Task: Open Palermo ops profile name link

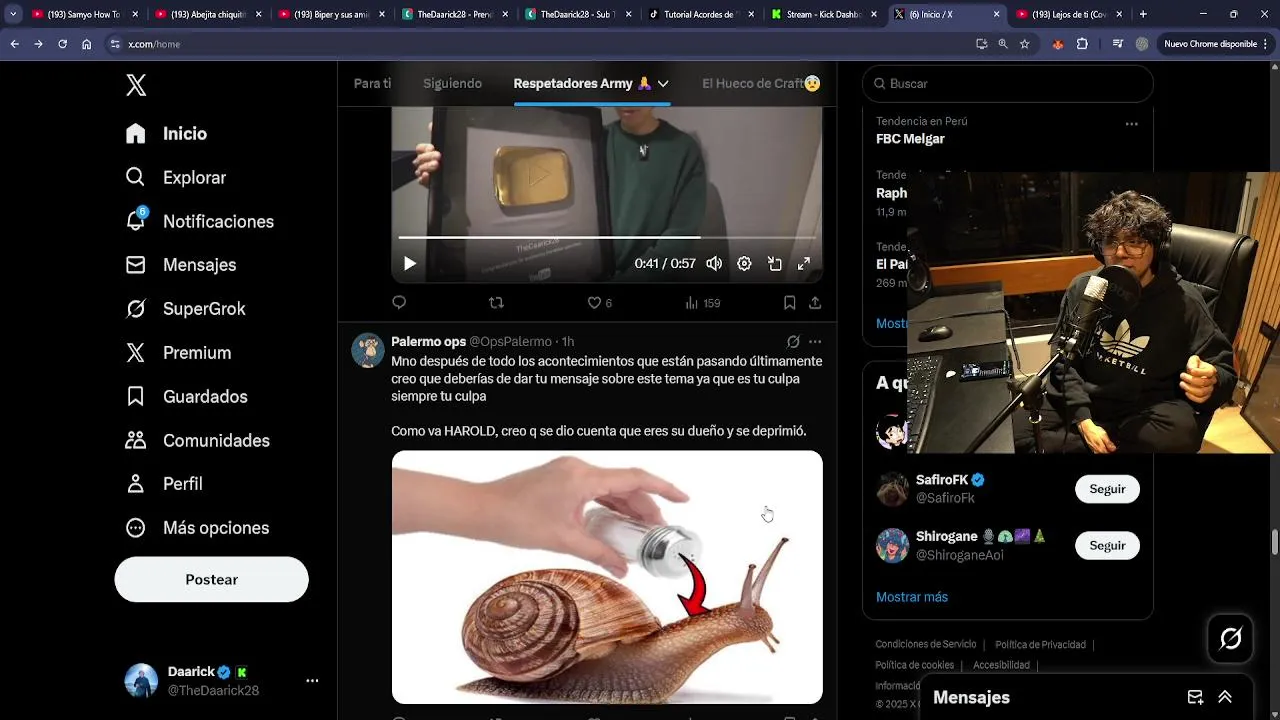Action: point(428,342)
